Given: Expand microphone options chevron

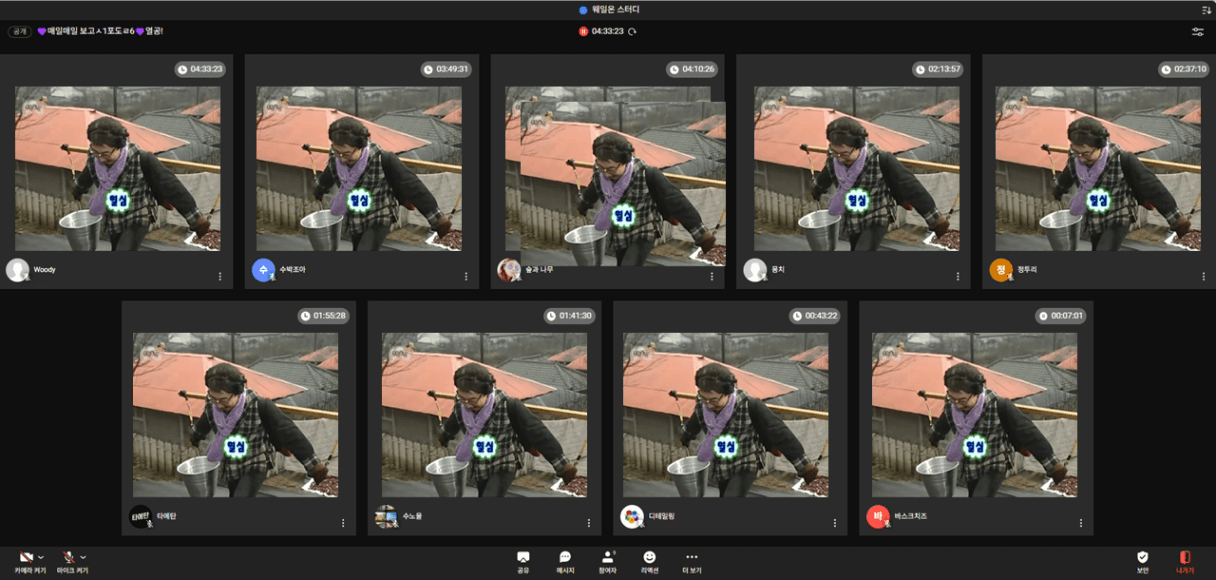Looking at the screenshot, I should tap(83, 557).
